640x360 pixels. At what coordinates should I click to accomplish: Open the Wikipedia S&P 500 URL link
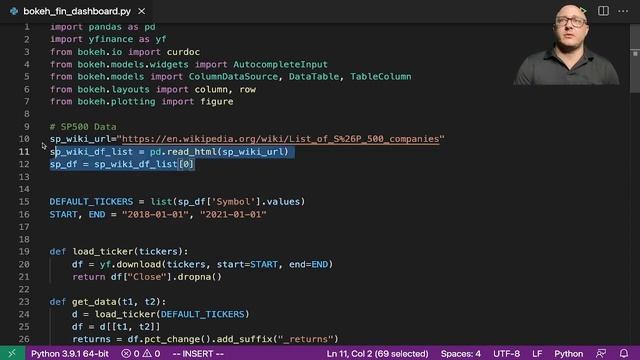280,139
